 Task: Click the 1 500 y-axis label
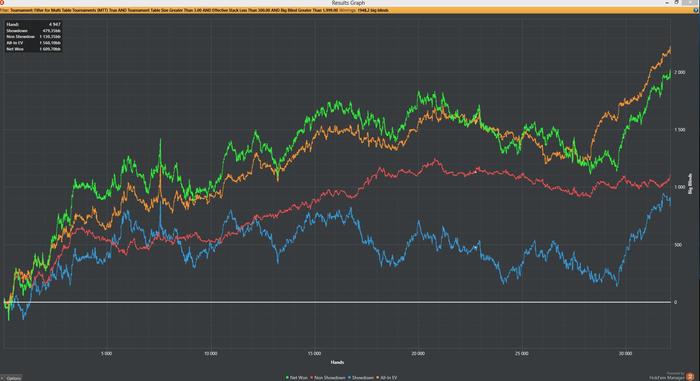tap(679, 130)
